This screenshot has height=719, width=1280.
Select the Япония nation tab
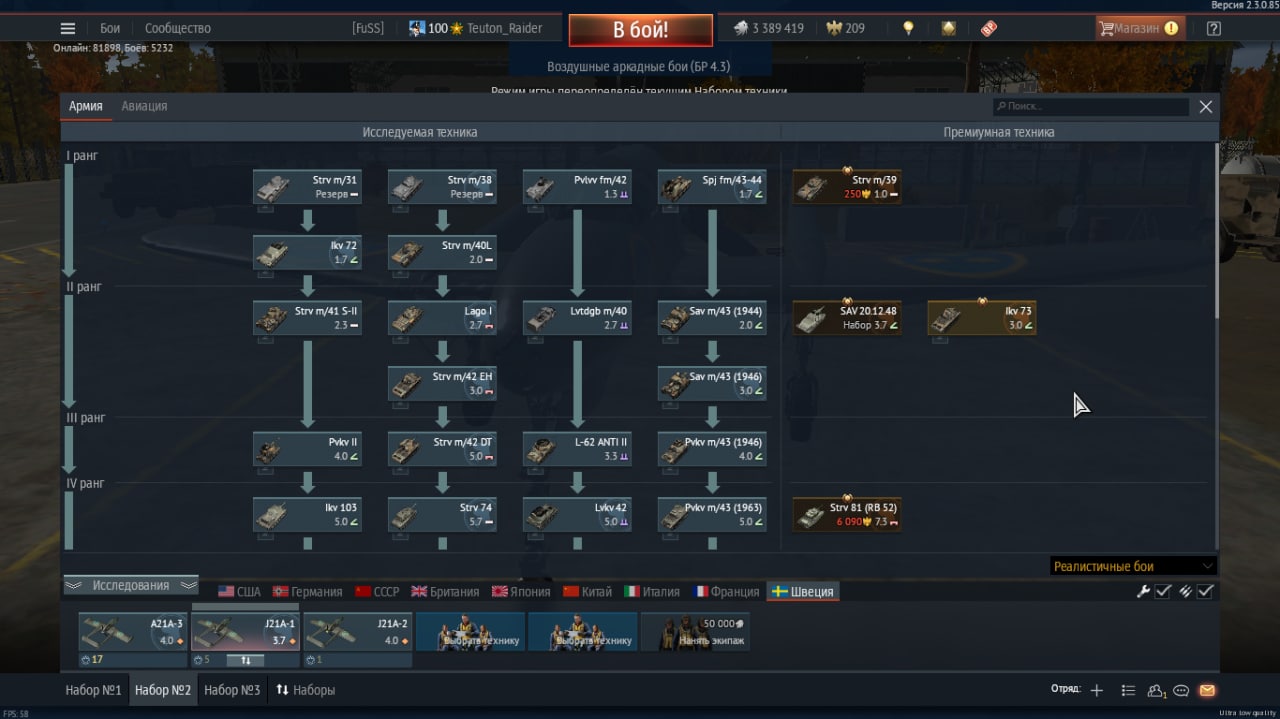pyautogui.click(x=521, y=591)
